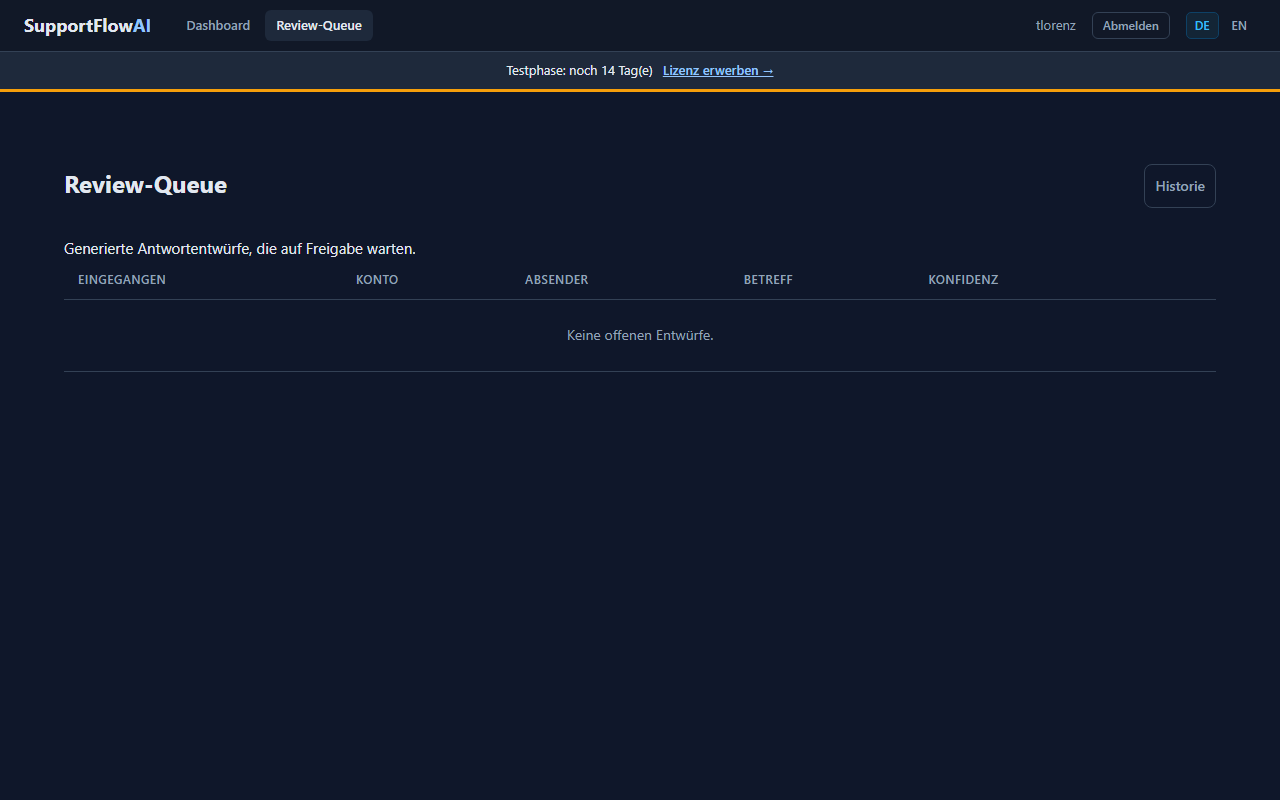Open the Dashboard tab
The image size is (1280, 800).
tap(218, 26)
